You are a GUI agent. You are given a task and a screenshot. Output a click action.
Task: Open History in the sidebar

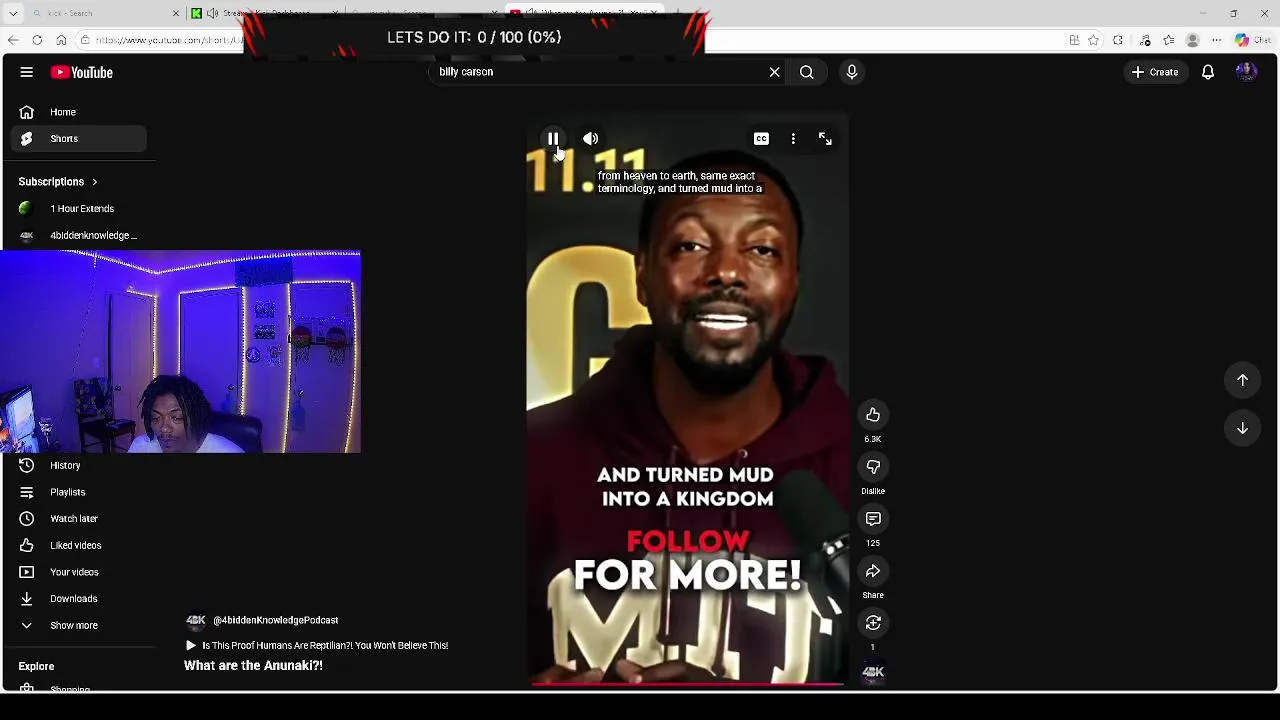[80, 466]
